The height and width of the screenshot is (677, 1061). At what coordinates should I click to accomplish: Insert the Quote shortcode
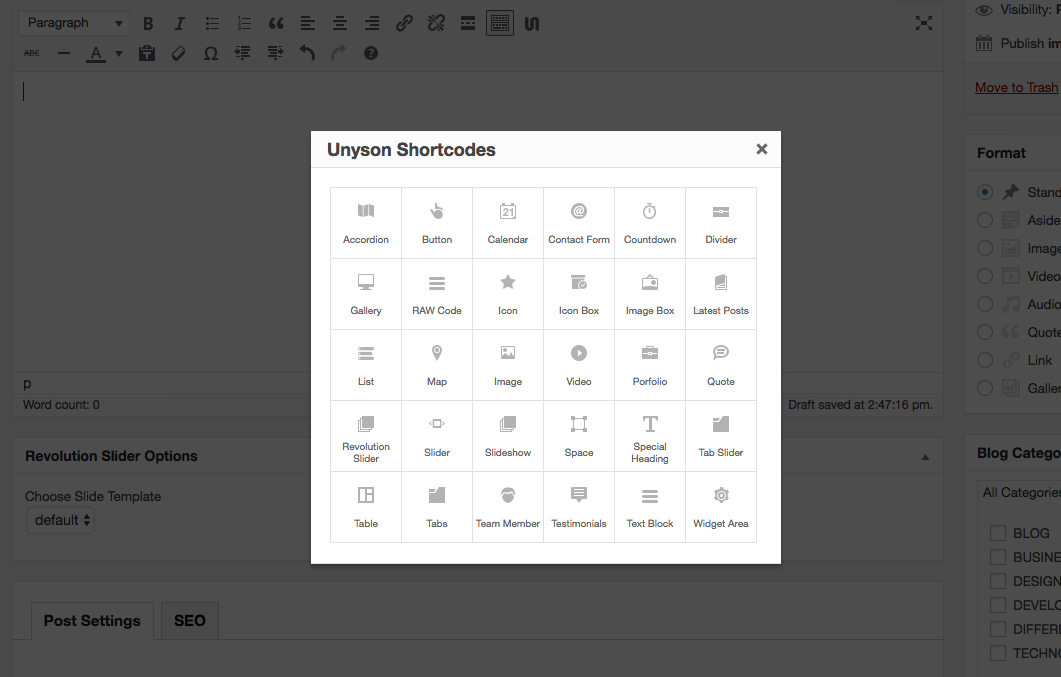coord(721,365)
